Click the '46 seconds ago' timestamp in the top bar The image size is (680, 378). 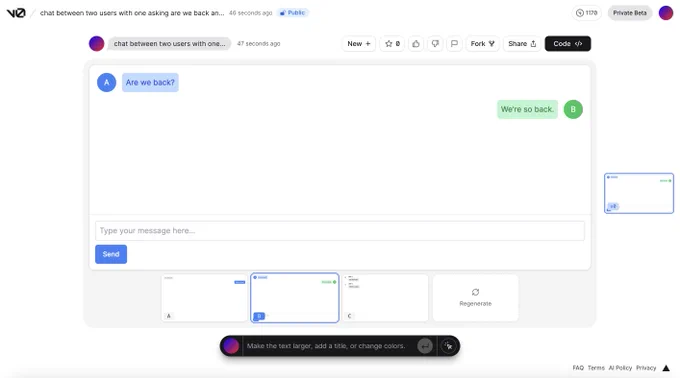250,13
